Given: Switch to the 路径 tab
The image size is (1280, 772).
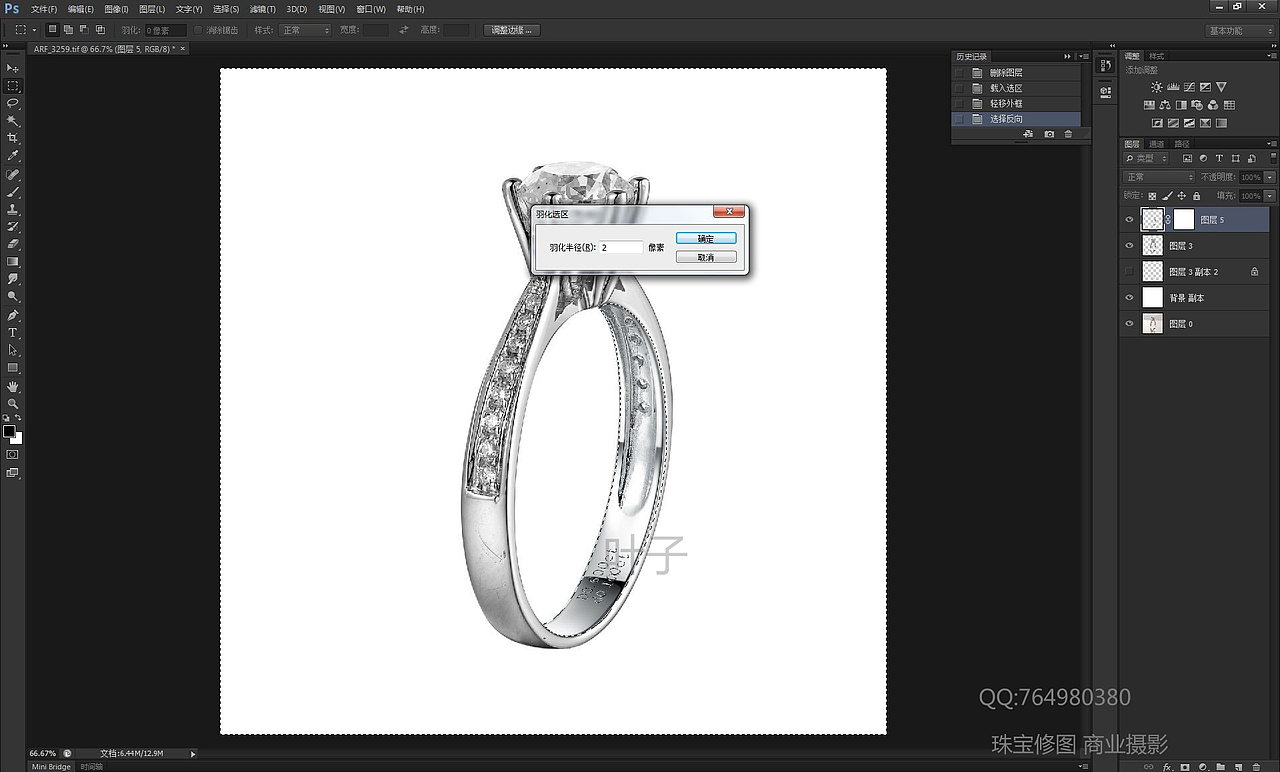Looking at the screenshot, I should coord(1182,144).
